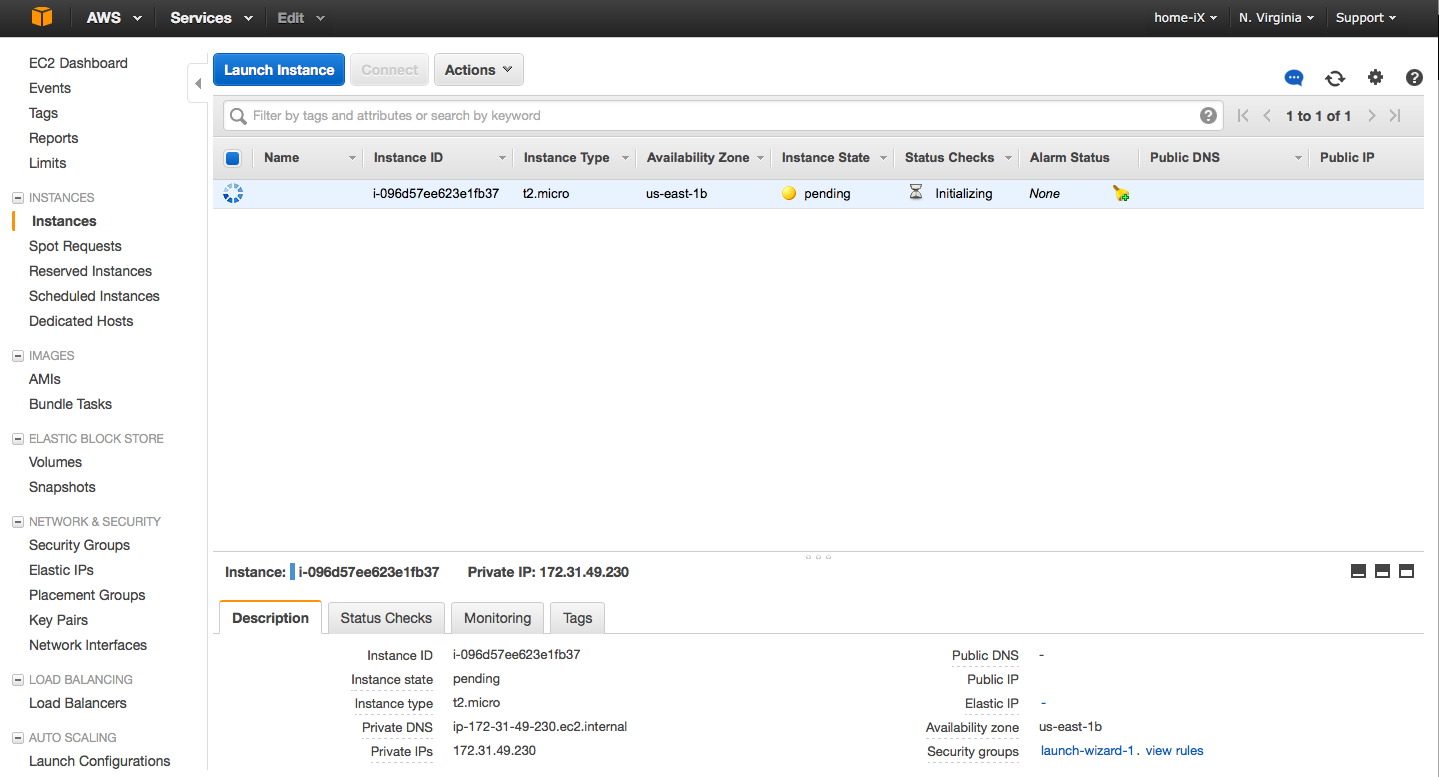Open Instance ID column sort arrow

[x=502, y=158]
